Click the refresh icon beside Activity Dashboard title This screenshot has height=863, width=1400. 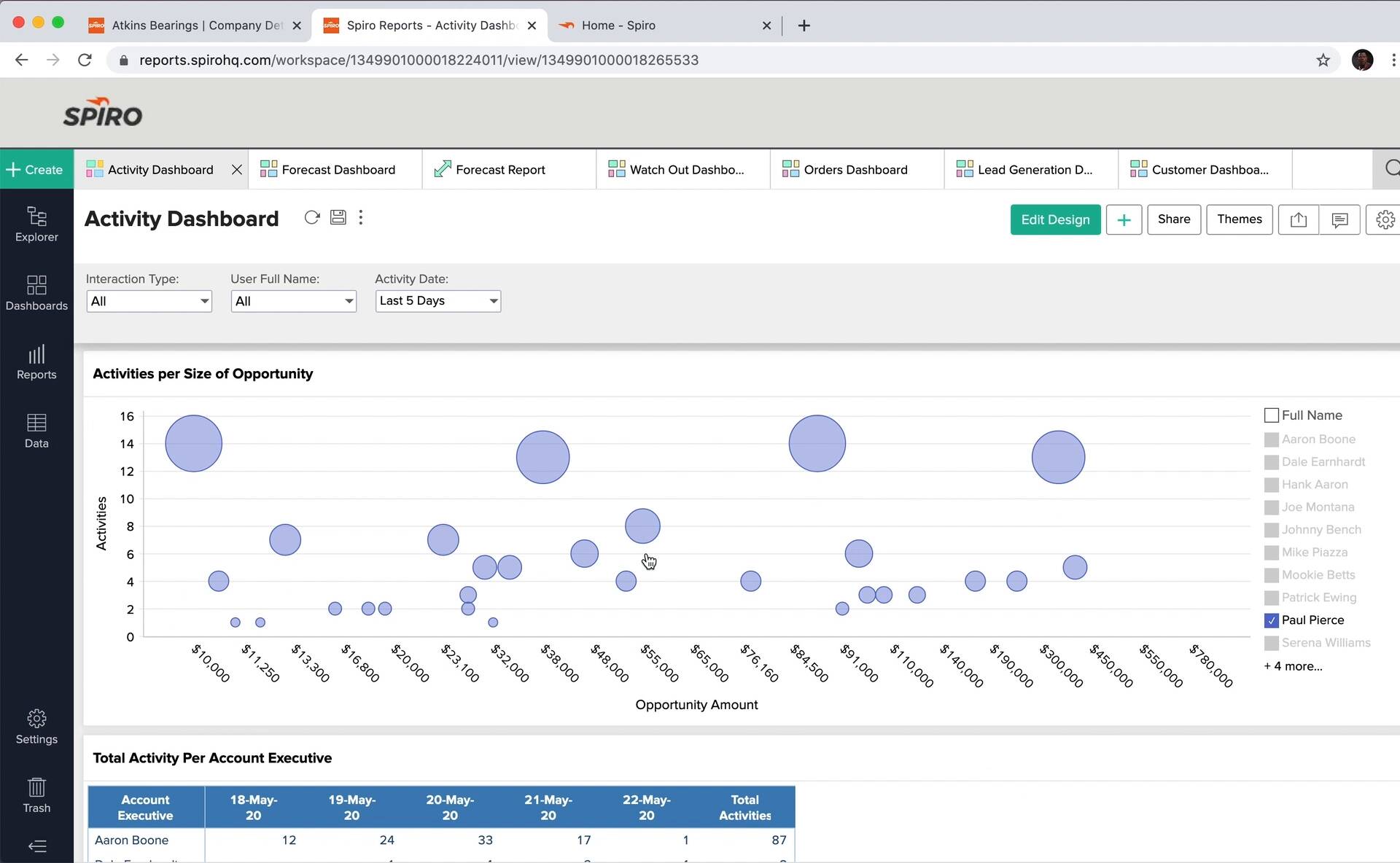tap(312, 217)
